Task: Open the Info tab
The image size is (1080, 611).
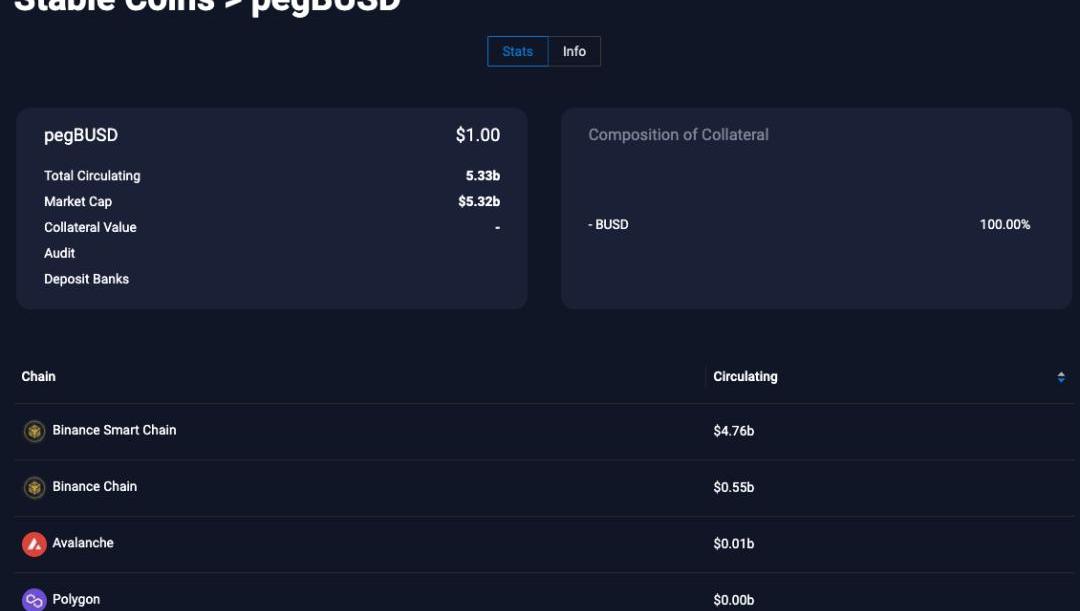Action: pos(574,51)
